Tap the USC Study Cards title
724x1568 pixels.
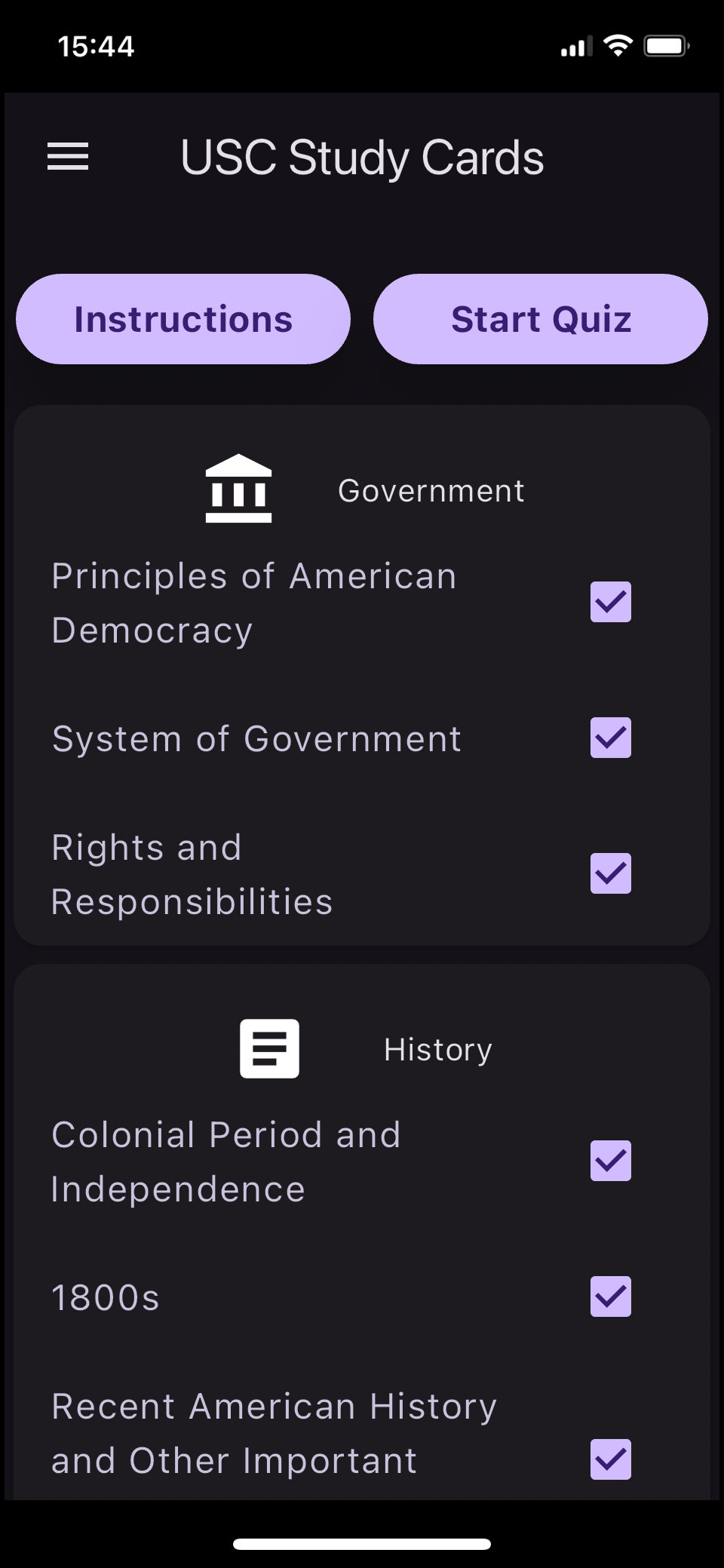[362, 158]
